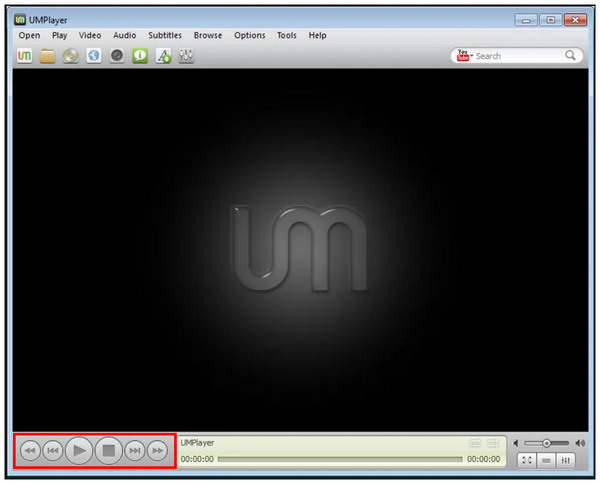The height and width of the screenshot is (484, 600).
Task: Open the Open menu
Action: pyautogui.click(x=29, y=35)
